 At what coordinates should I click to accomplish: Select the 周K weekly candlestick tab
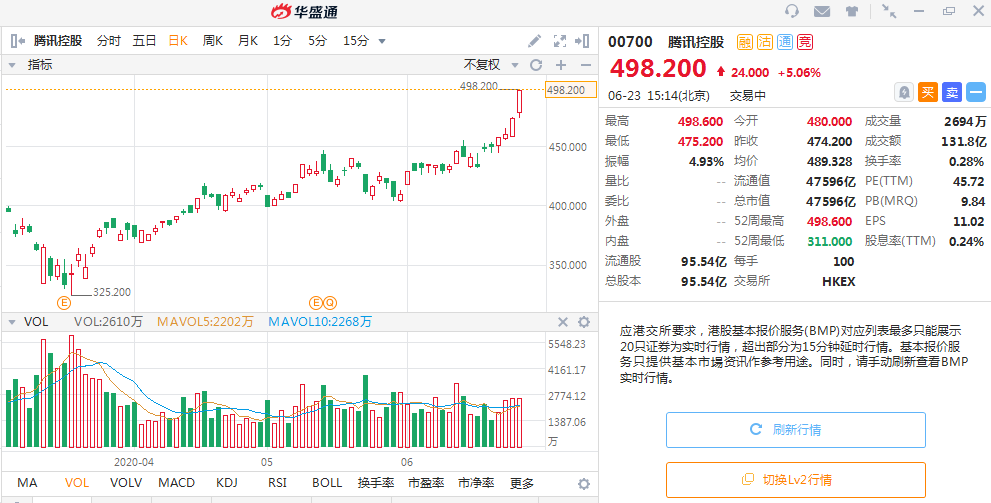pyautogui.click(x=213, y=41)
